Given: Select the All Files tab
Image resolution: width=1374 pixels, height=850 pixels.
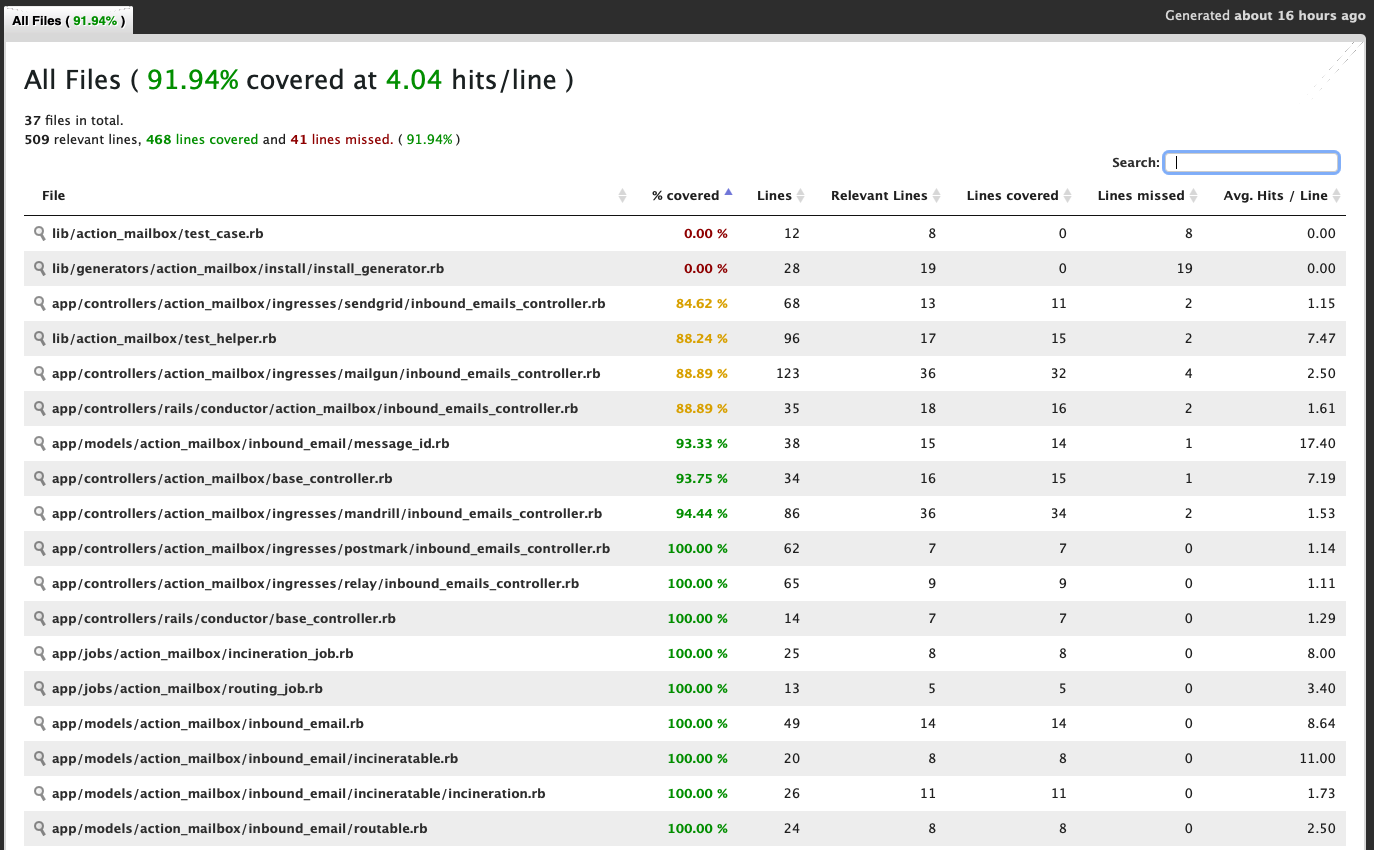Looking at the screenshot, I should [x=68, y=20].
